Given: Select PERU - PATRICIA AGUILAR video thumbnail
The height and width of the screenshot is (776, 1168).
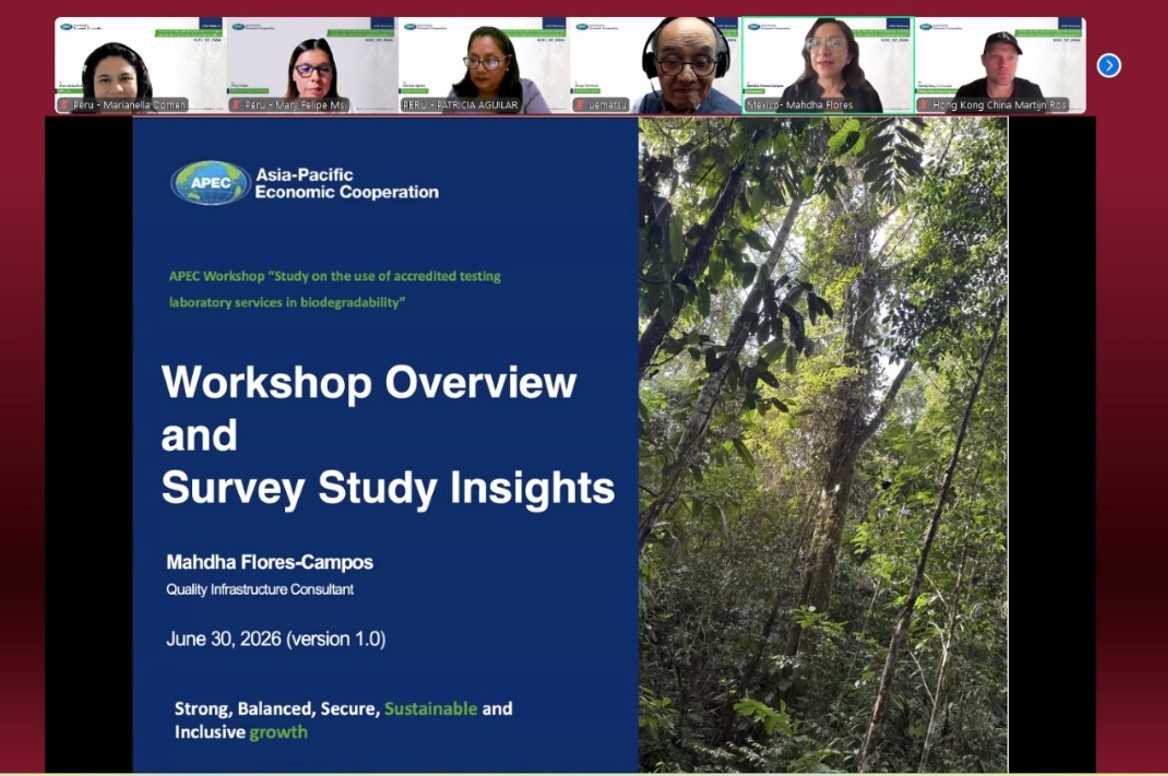Looking at the screenshot, I should 484,66.
